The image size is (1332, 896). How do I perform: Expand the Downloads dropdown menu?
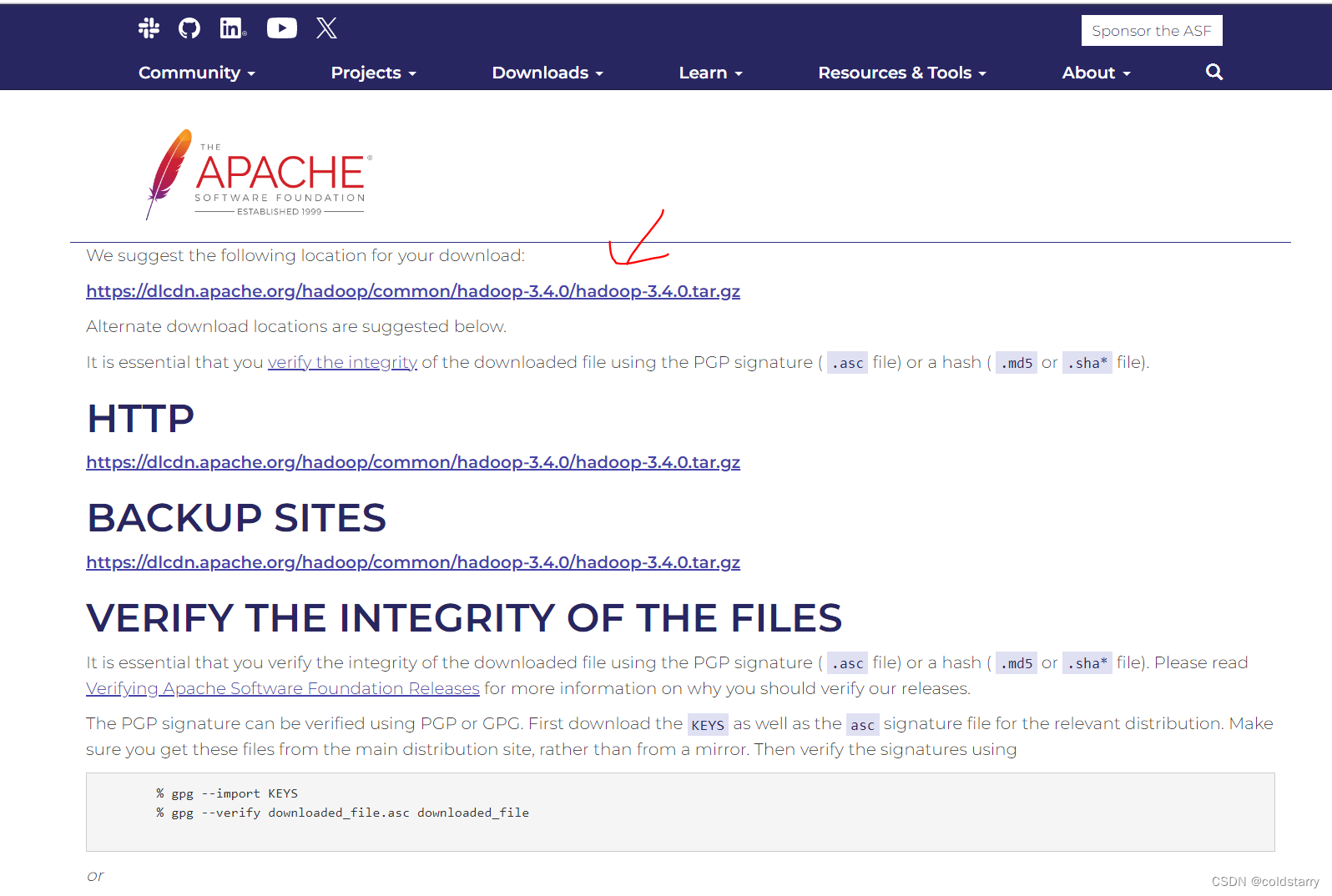[x=547, y=73]
